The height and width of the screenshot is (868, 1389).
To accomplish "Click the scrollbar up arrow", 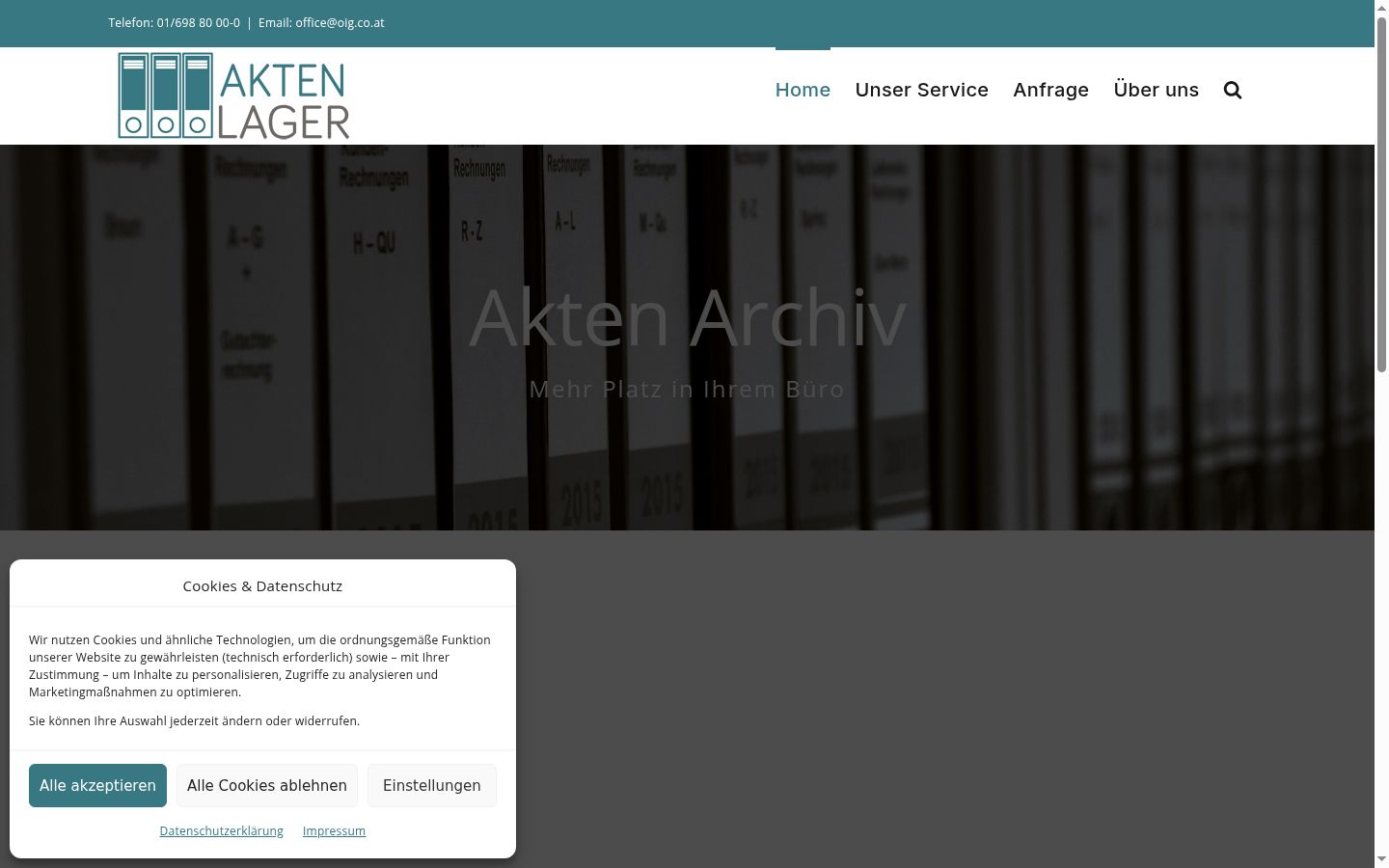I will [x=1381, y=7].
